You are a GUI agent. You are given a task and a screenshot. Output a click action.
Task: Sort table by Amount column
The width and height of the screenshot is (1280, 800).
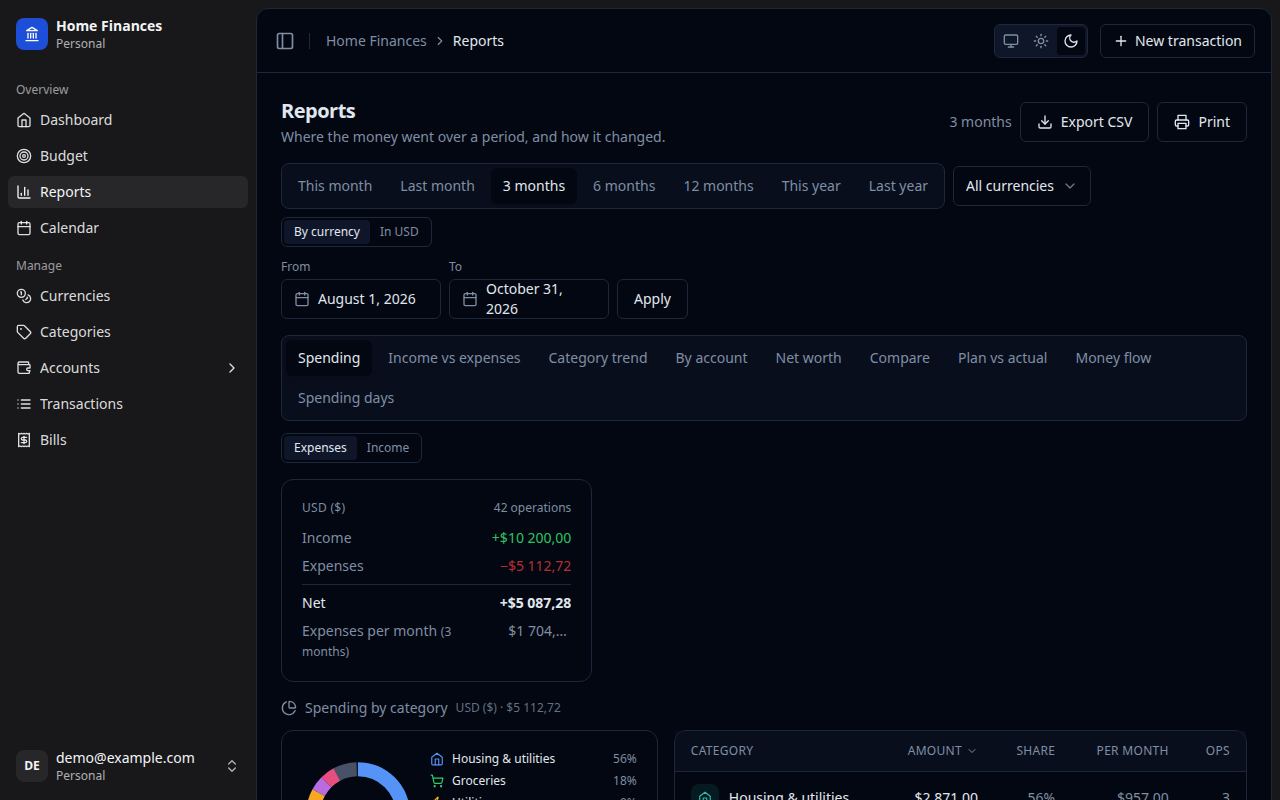[x=941, y=750]
